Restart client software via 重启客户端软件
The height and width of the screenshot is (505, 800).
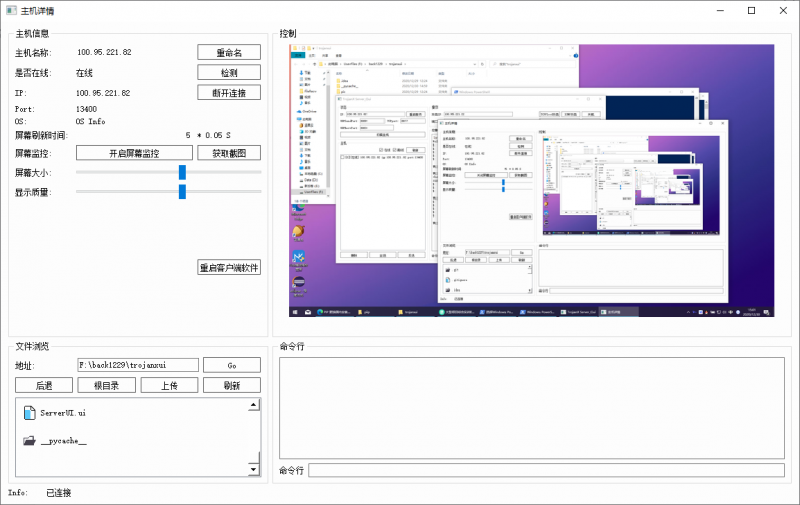click(228, 267)
